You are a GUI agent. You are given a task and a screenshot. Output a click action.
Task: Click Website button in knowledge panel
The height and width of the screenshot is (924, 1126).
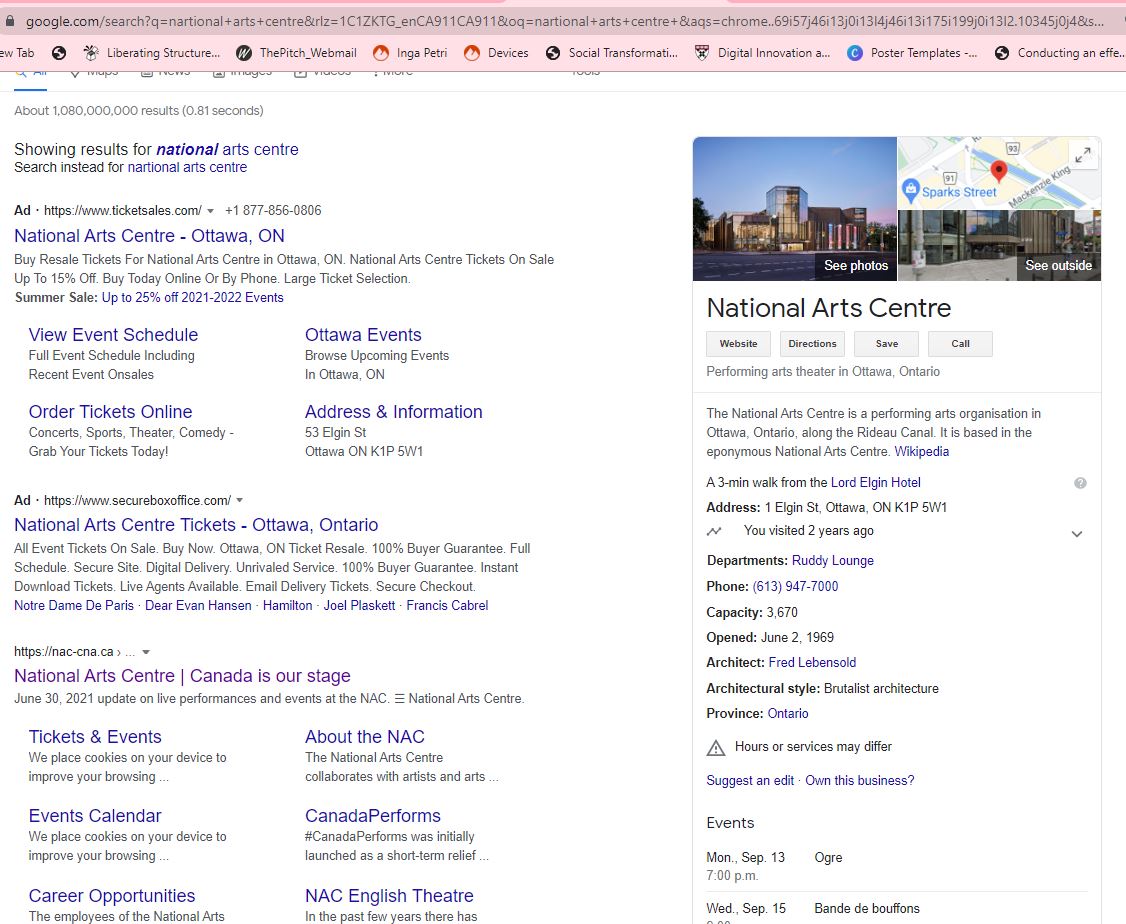coord(738,344)
